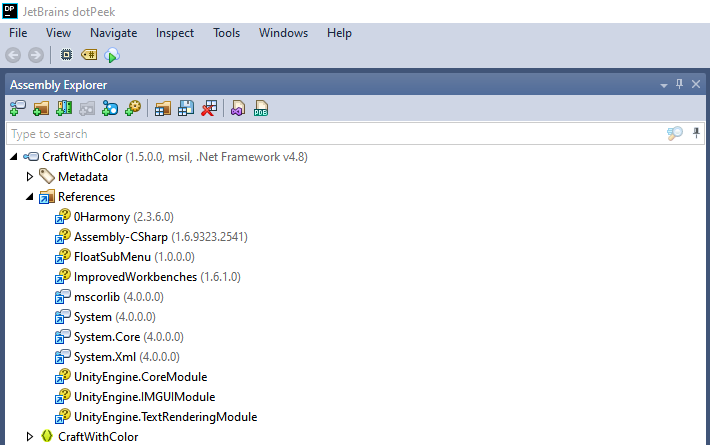This screenshot has height=445, width=710.
Task: Click the dotPeek application logo icon
Action: coord(10,11)
